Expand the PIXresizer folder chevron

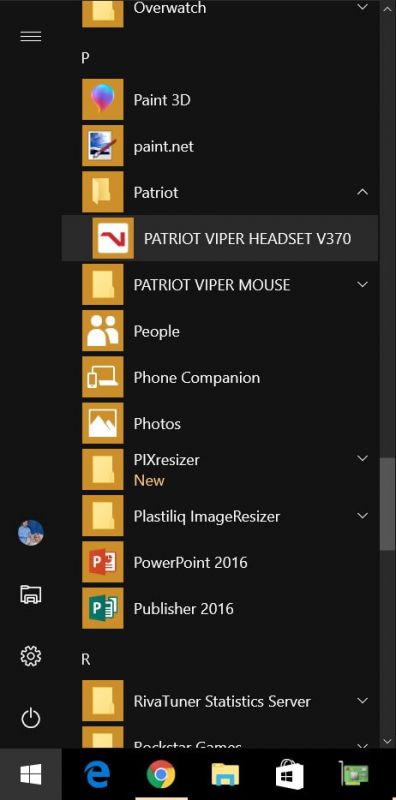(x=363, y=458)
